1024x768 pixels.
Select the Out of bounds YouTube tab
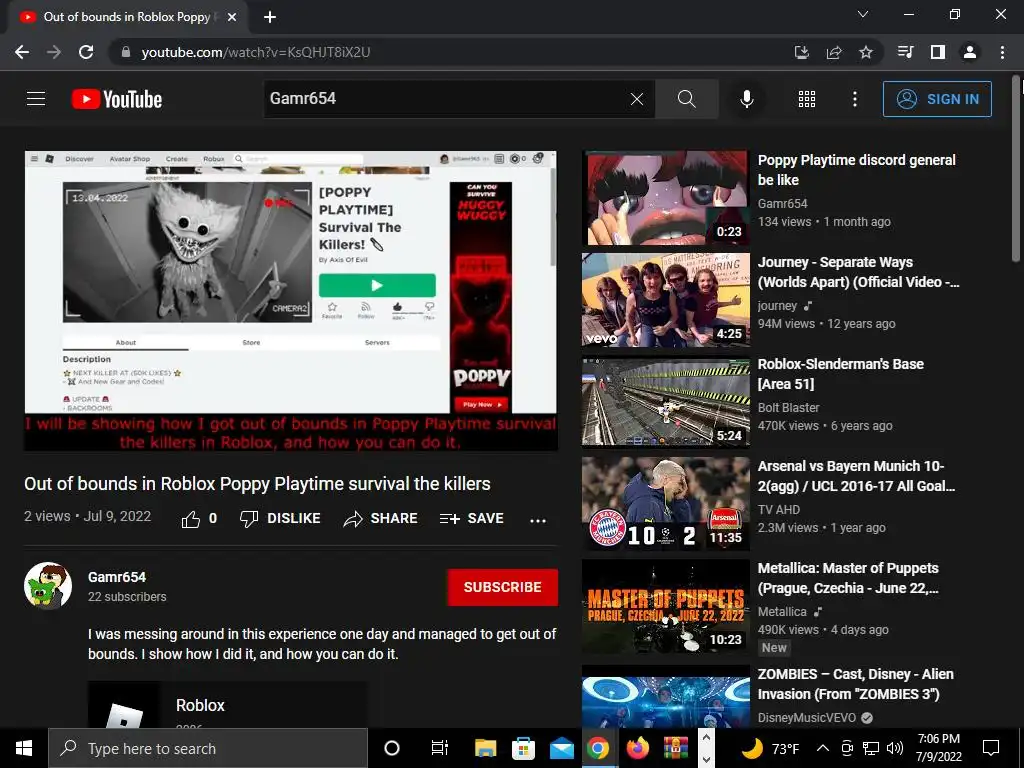(127, 17)
